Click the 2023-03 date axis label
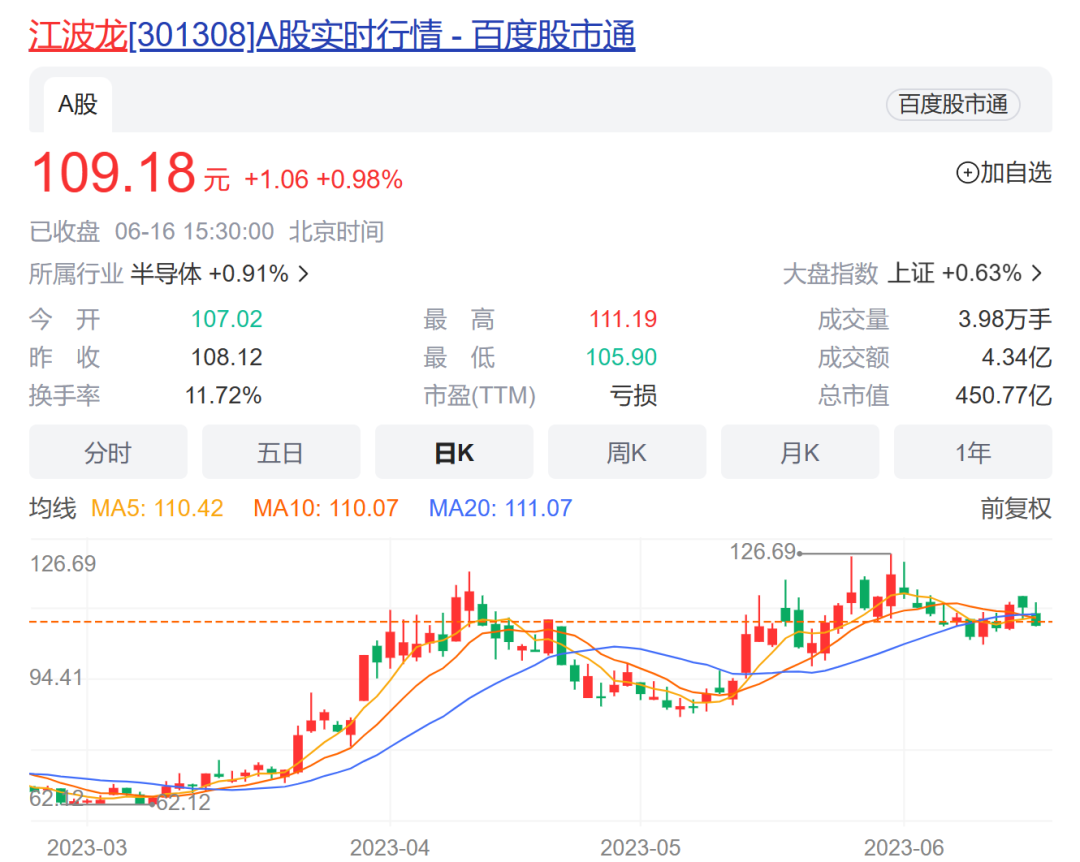1080x862 pixels. coord(87,847)
